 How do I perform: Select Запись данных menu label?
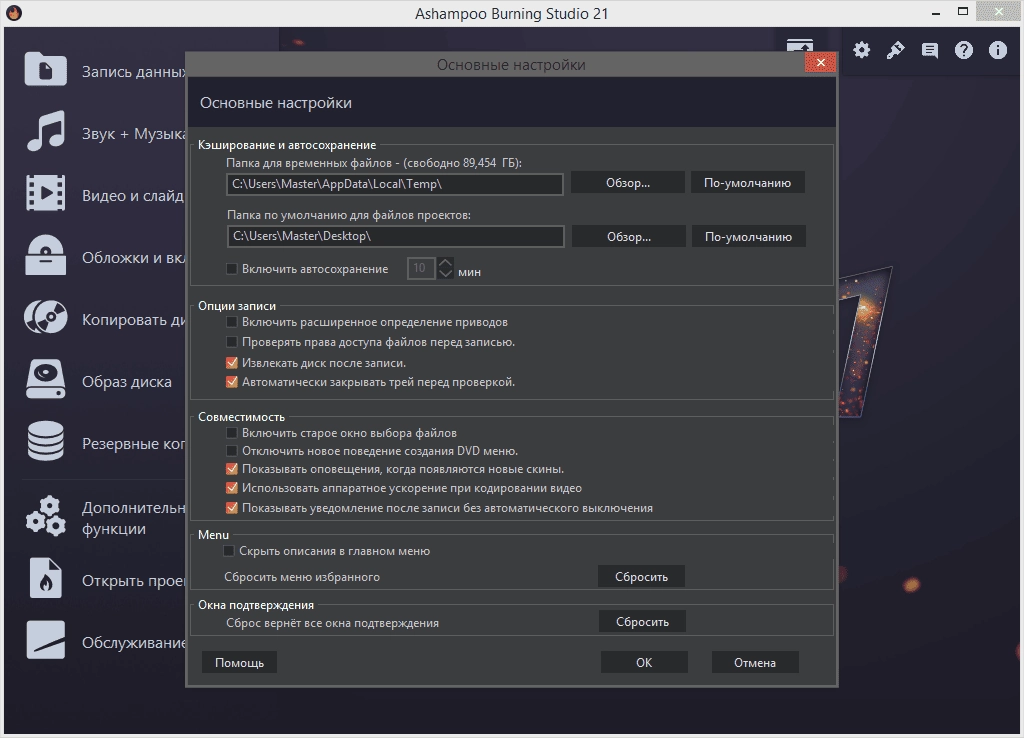134,71
